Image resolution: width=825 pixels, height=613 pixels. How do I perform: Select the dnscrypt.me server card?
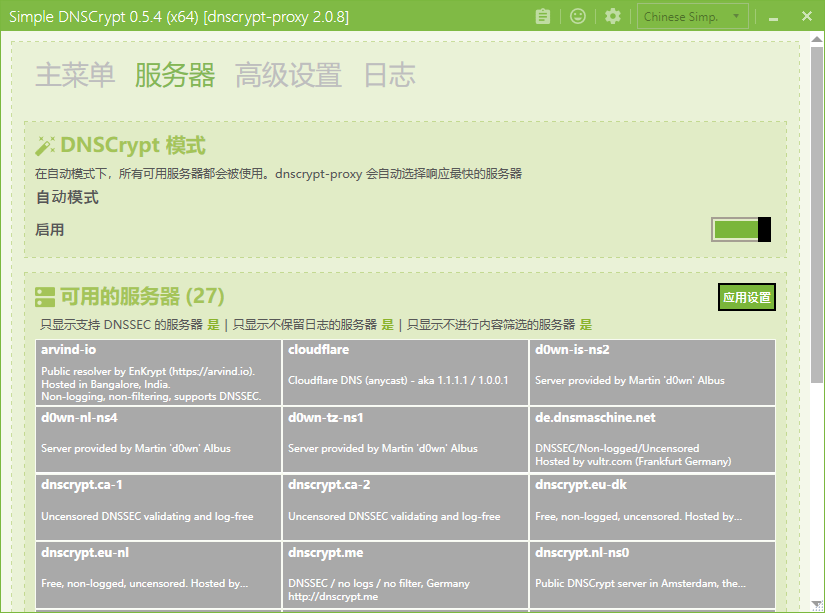(x=405, y=575)
